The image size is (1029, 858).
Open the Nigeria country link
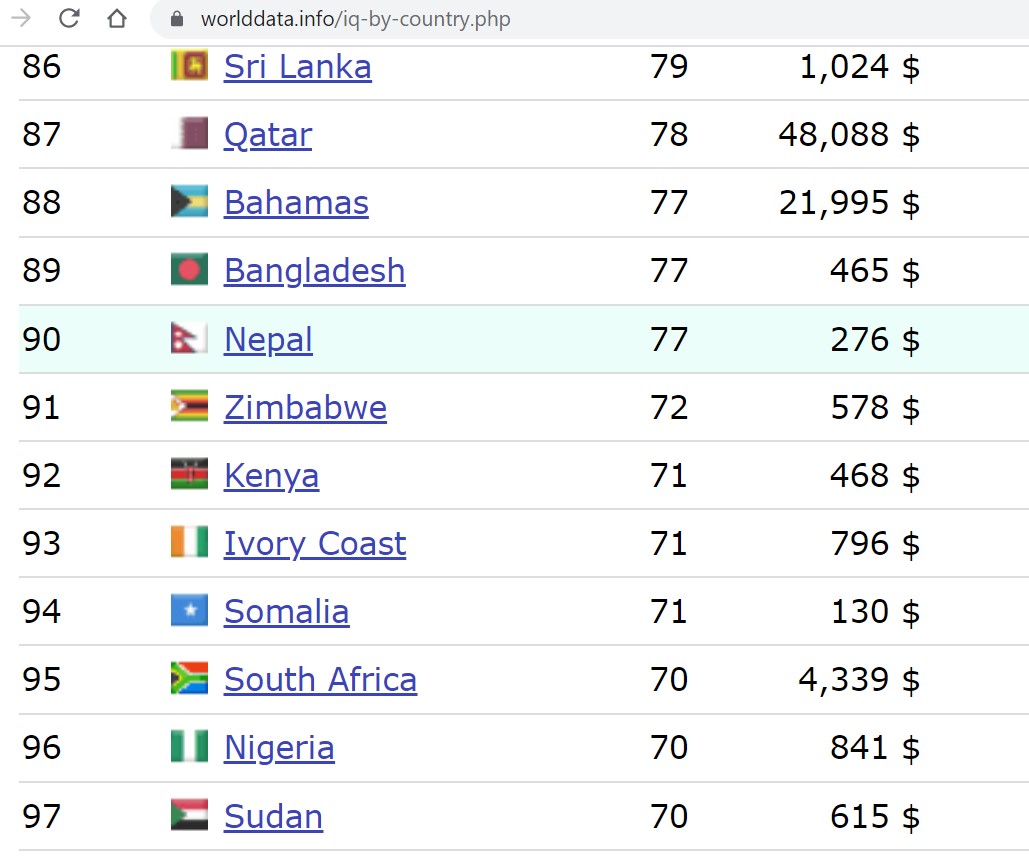279,748
